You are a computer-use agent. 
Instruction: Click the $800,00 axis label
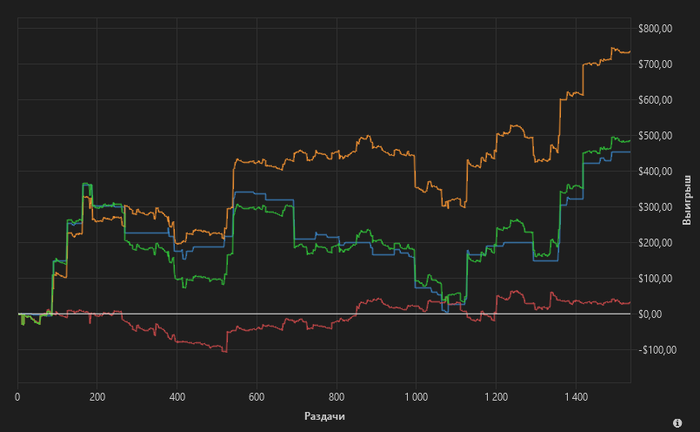pyautogui.click(x=655, y=29)
